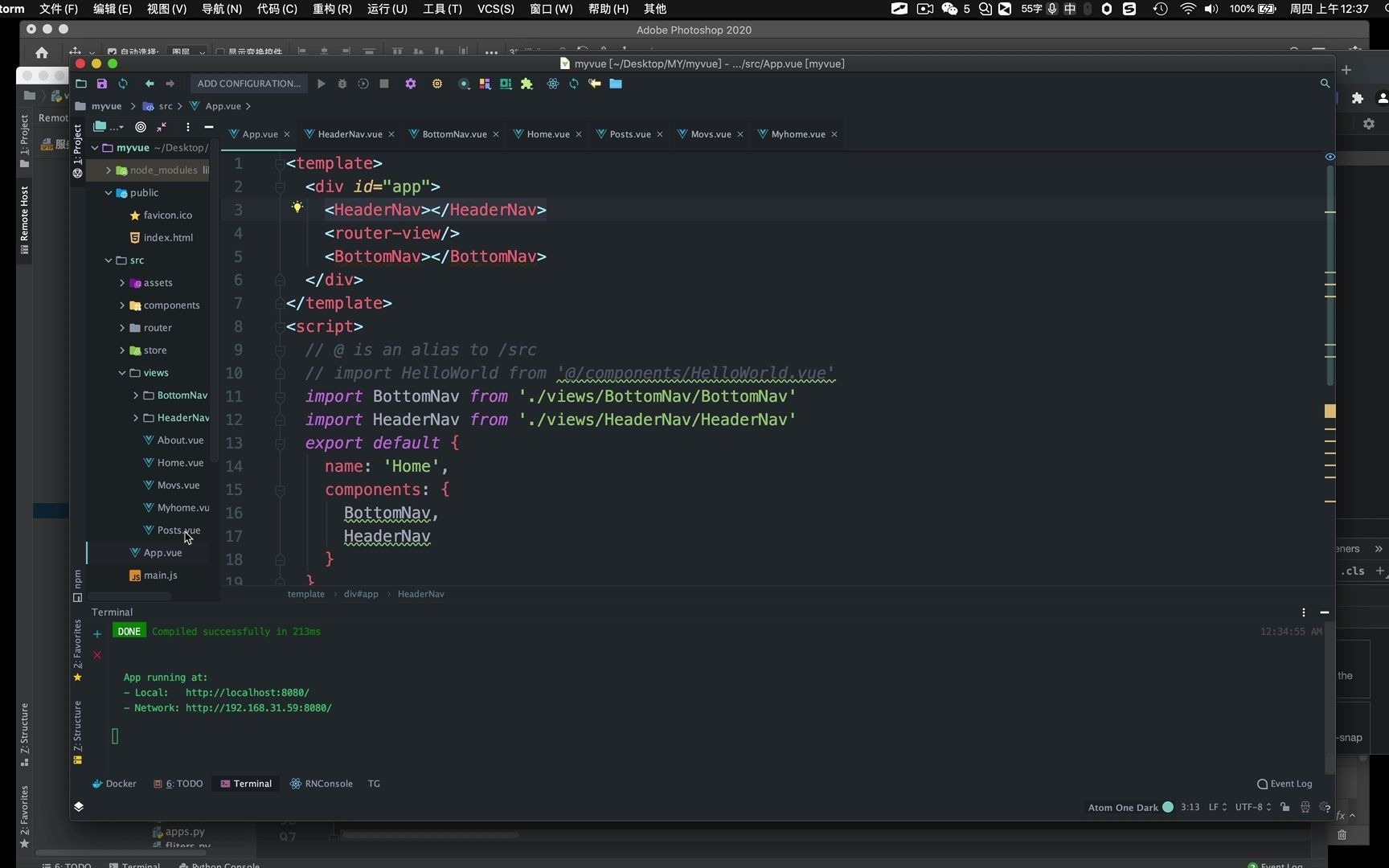Open ADD CONFIGURATION run dropdown
1389x868 pixels.
[249, 84]
